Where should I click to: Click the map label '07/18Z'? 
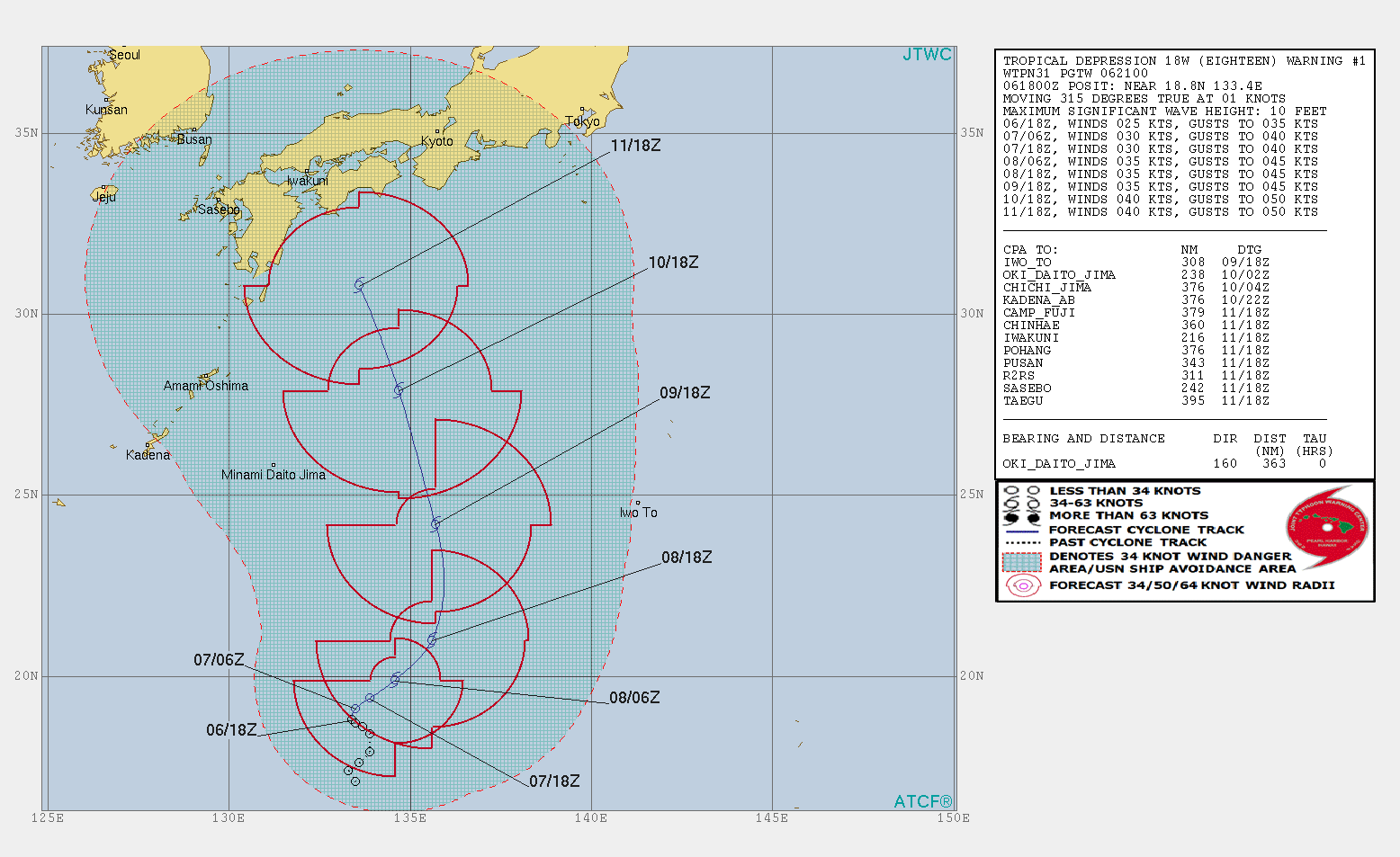pos(554,781)
